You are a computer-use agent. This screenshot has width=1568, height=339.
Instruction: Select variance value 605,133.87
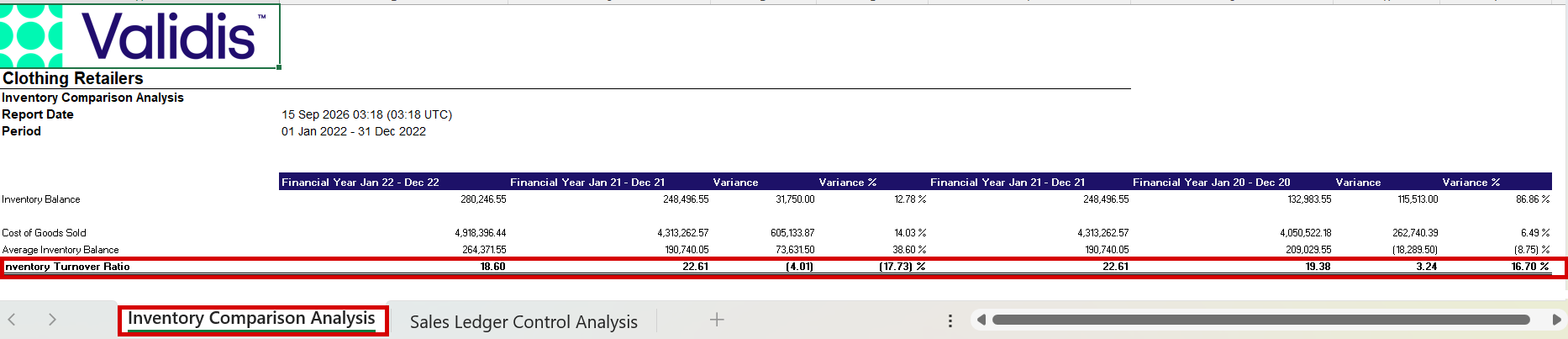(x=792, y=233)
